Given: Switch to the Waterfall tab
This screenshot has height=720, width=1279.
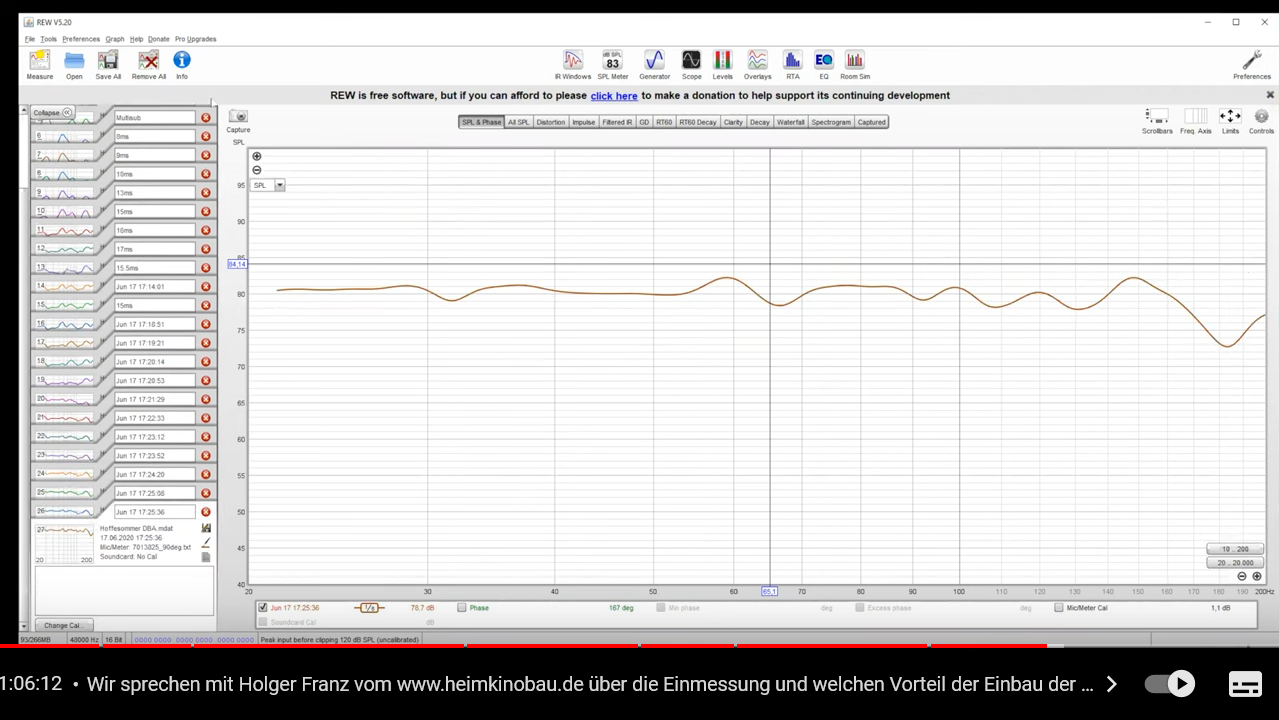Looking at the screenshot, I should [x=790, y=122].
